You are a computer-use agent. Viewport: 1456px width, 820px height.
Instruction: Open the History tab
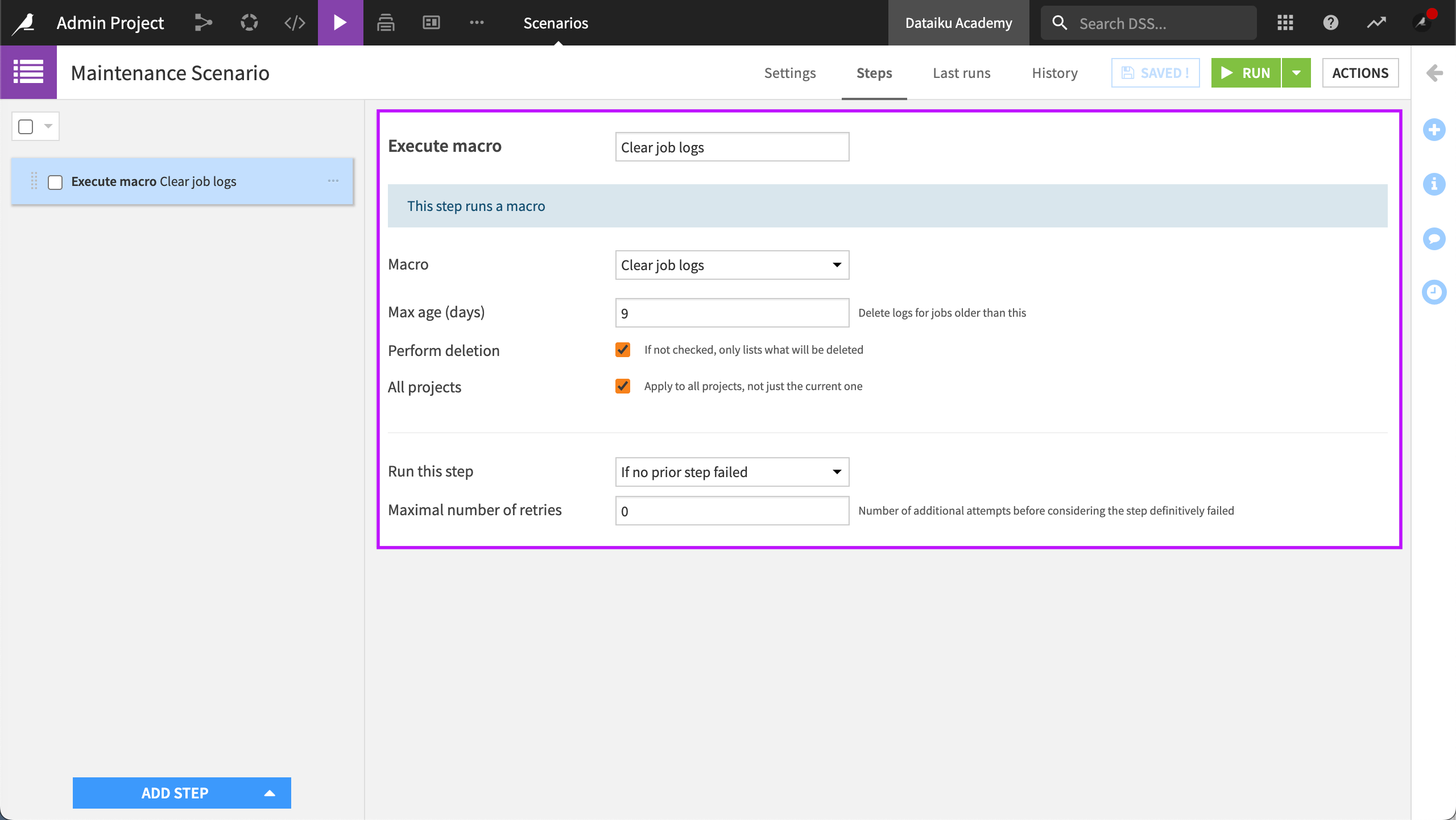tap(1054, 73)
